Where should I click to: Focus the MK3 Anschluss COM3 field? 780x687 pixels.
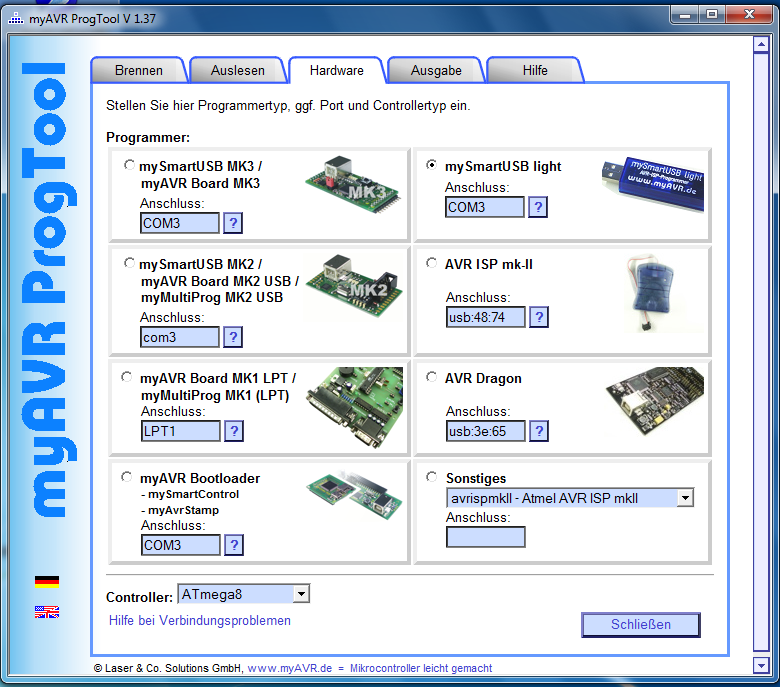tap(180, 223)
